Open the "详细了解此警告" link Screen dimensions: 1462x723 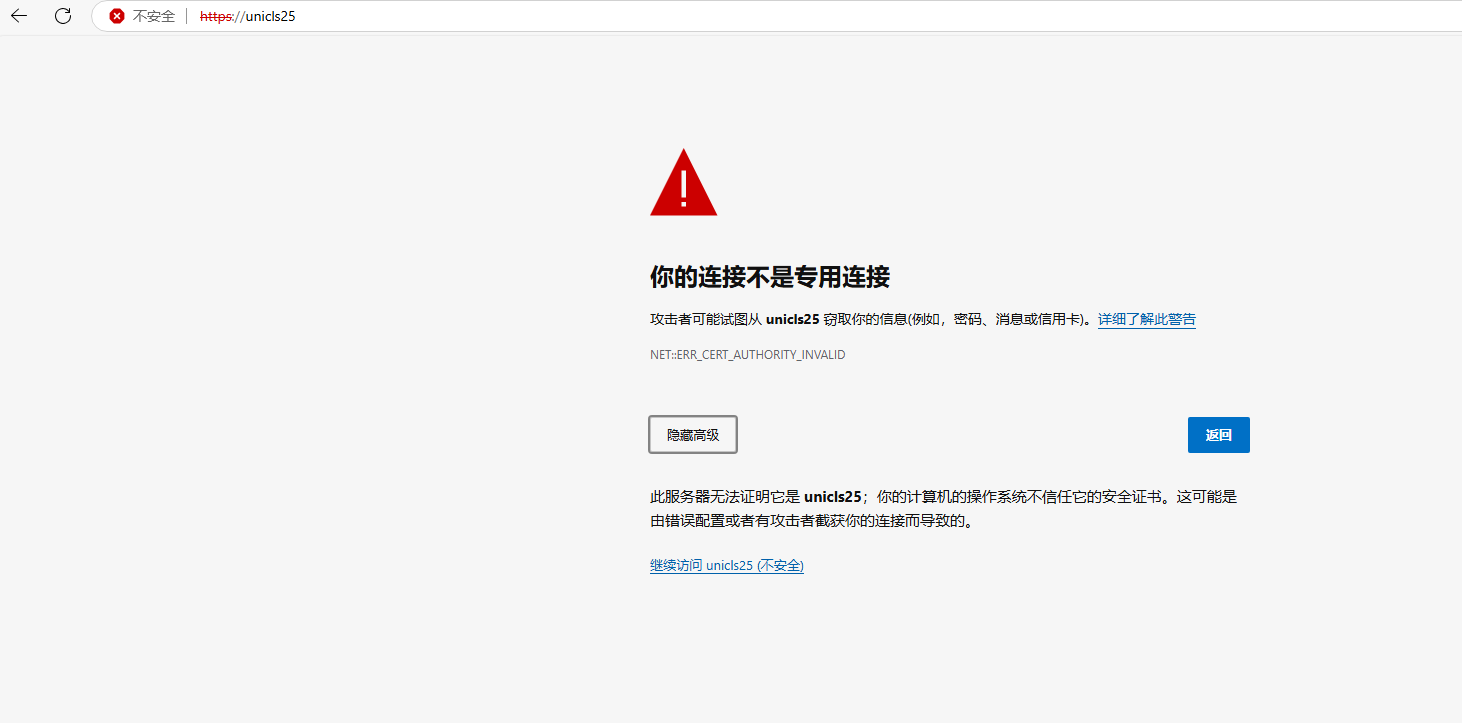pos(1146,320)
